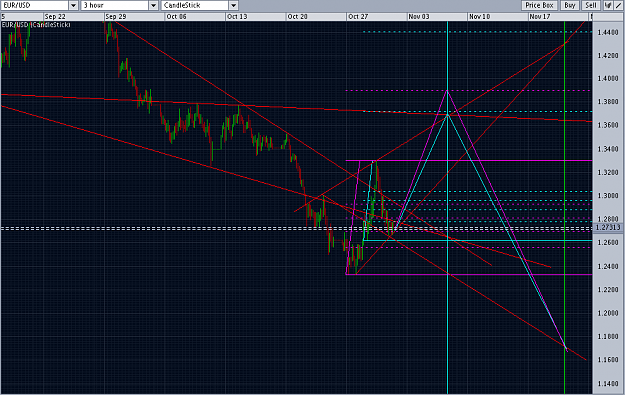Click the 1.3200 price axis label
The height and width of the screenshot is (395, 625).
point(608,173)
